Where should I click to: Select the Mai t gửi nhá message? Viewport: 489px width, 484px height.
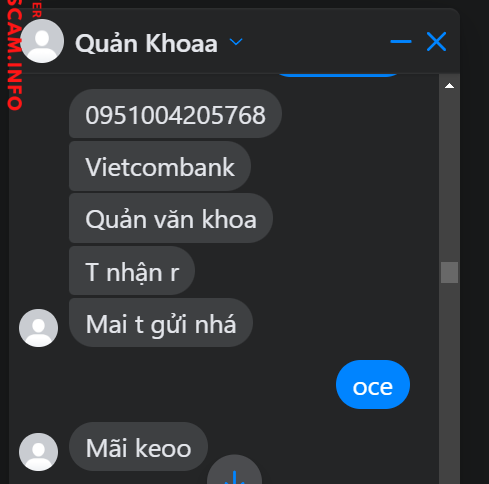[161, 323]
